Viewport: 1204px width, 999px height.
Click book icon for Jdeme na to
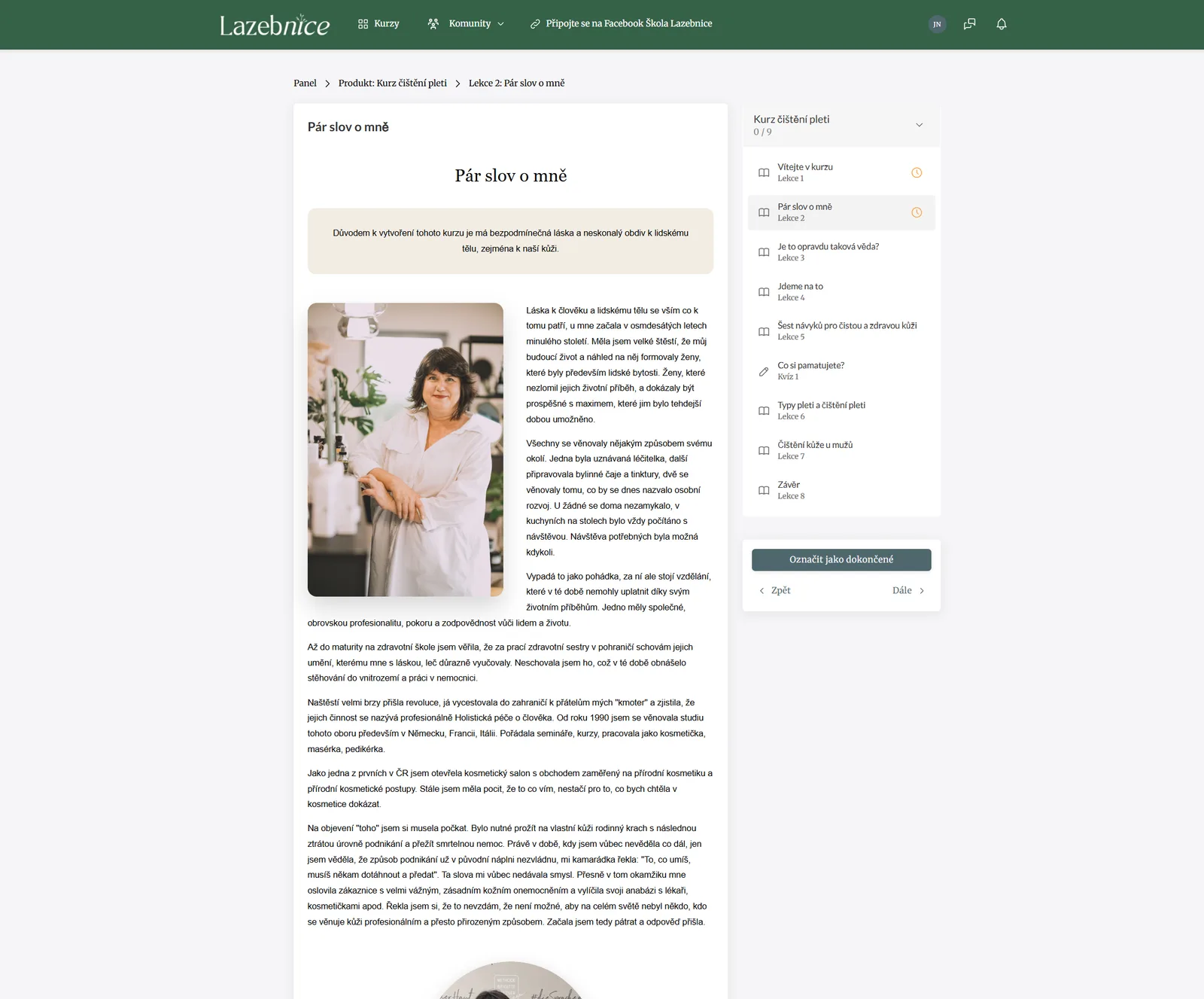764,292
